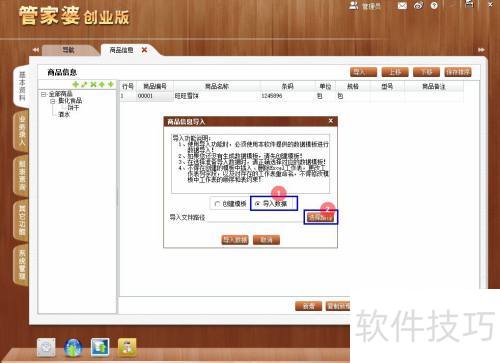
Task: Click the 导入文件路径 input field
Action: click(255, 217)
